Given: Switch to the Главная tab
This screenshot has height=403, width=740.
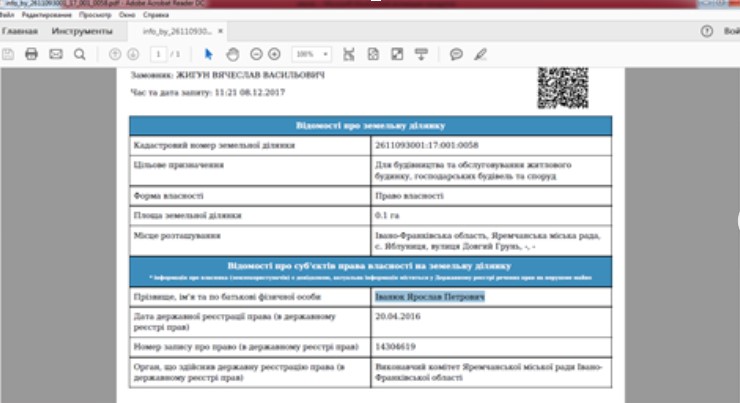Looking at the screenshot, I should (x=19, y=32).
